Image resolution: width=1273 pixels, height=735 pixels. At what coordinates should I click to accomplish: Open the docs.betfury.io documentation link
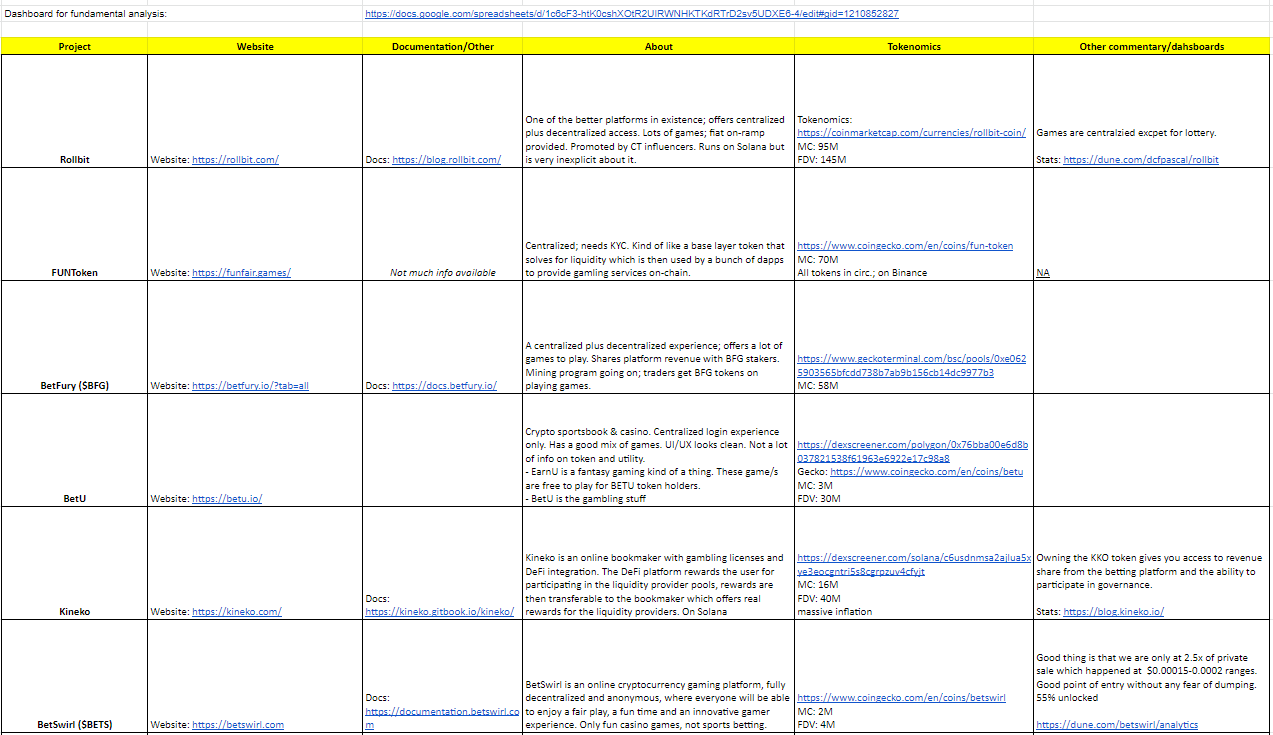click(x=444, y=386)
